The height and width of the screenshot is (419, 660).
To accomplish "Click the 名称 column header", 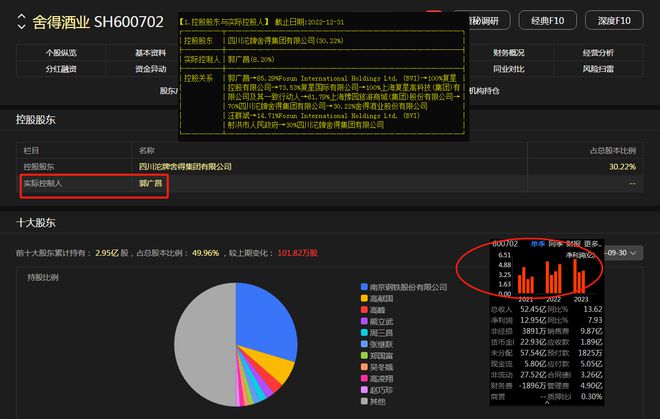I will [x=146, y=150].
